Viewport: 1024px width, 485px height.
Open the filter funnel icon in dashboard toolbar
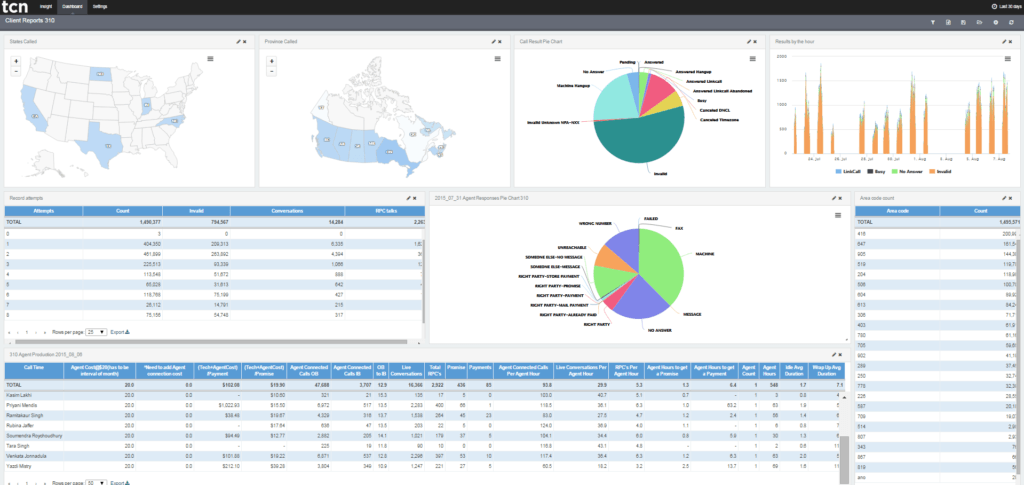point(933,22)
